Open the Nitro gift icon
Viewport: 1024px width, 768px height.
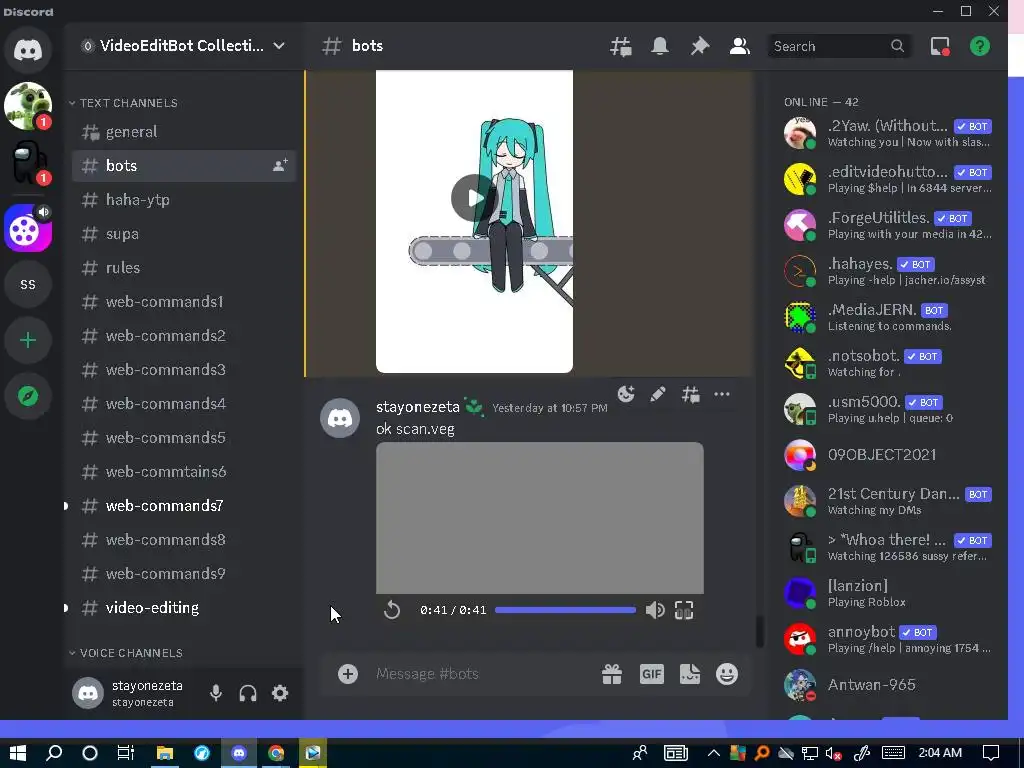(x=612, y=674)
